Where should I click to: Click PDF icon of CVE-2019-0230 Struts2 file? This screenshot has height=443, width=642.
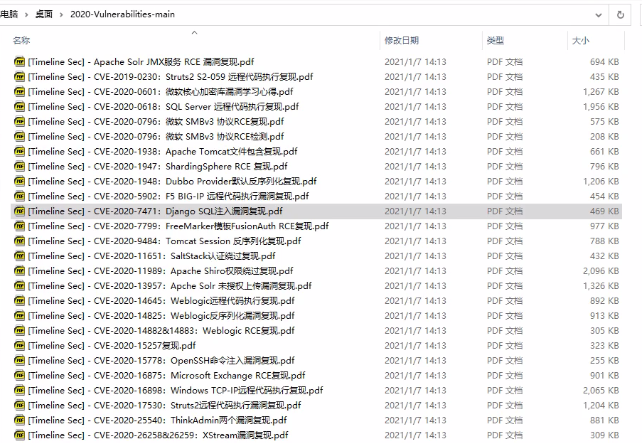pyautogui.click(x=19, y=77)
